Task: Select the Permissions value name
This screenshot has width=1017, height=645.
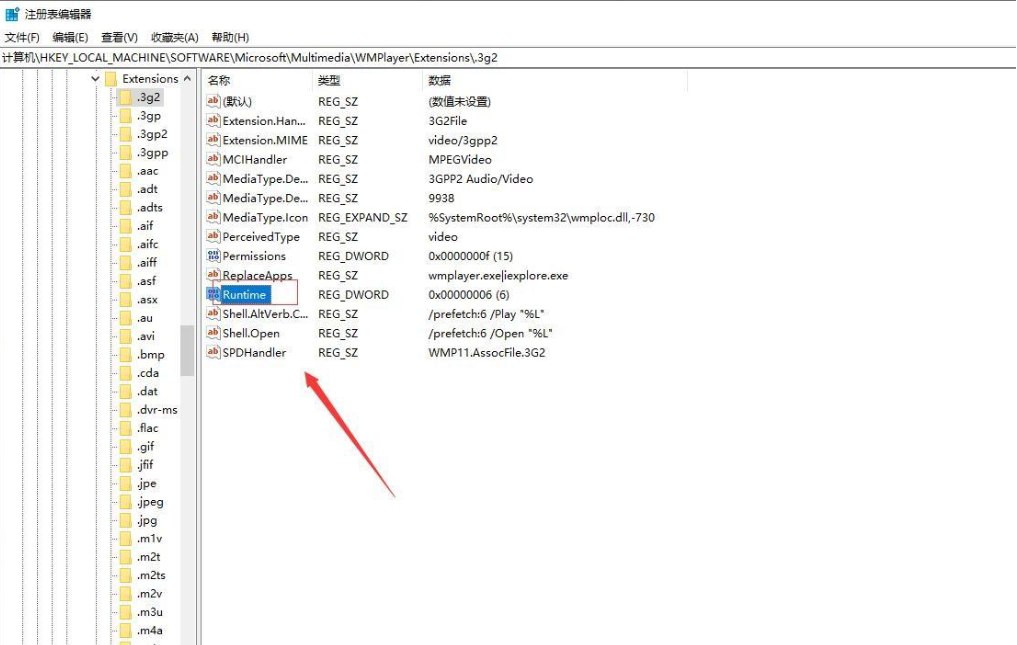Action: click(254, 256)
